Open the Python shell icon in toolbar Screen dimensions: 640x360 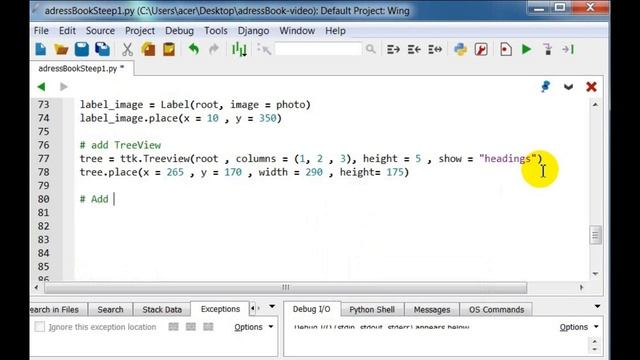click(x=460, y=49)
